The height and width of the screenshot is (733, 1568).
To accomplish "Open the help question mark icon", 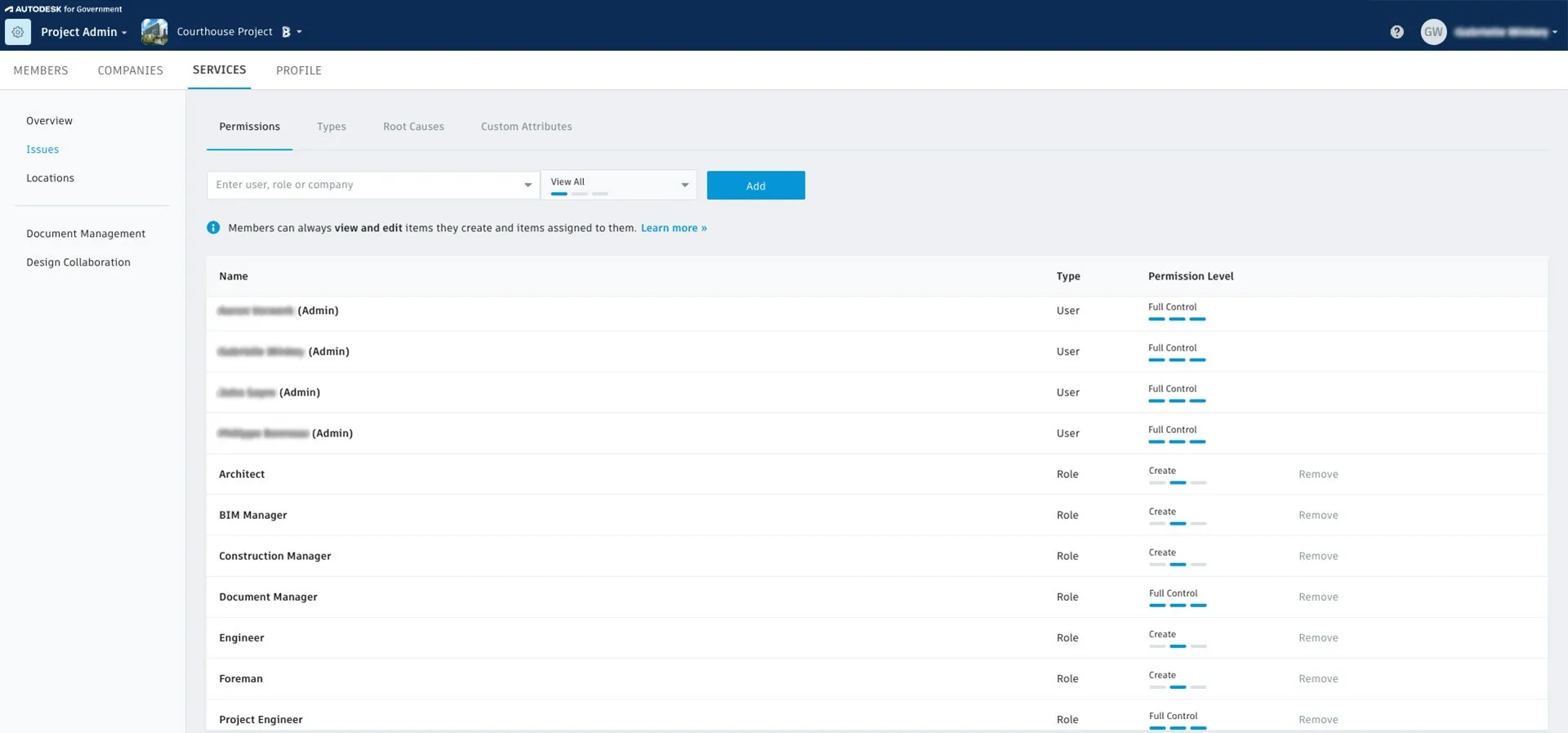I will pos(1396,32).
